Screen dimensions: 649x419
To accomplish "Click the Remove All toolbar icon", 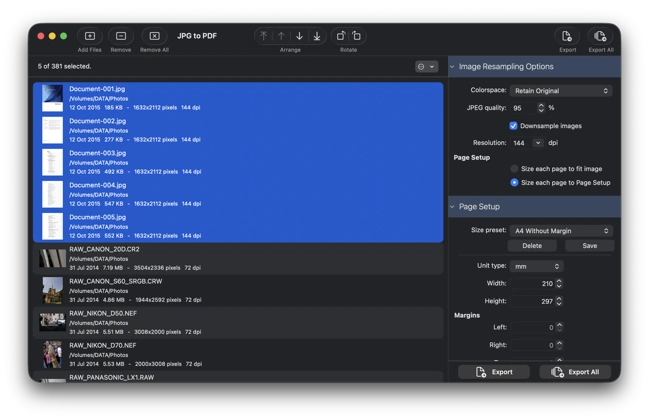I will pyautogui.click(x=154, y=36).
